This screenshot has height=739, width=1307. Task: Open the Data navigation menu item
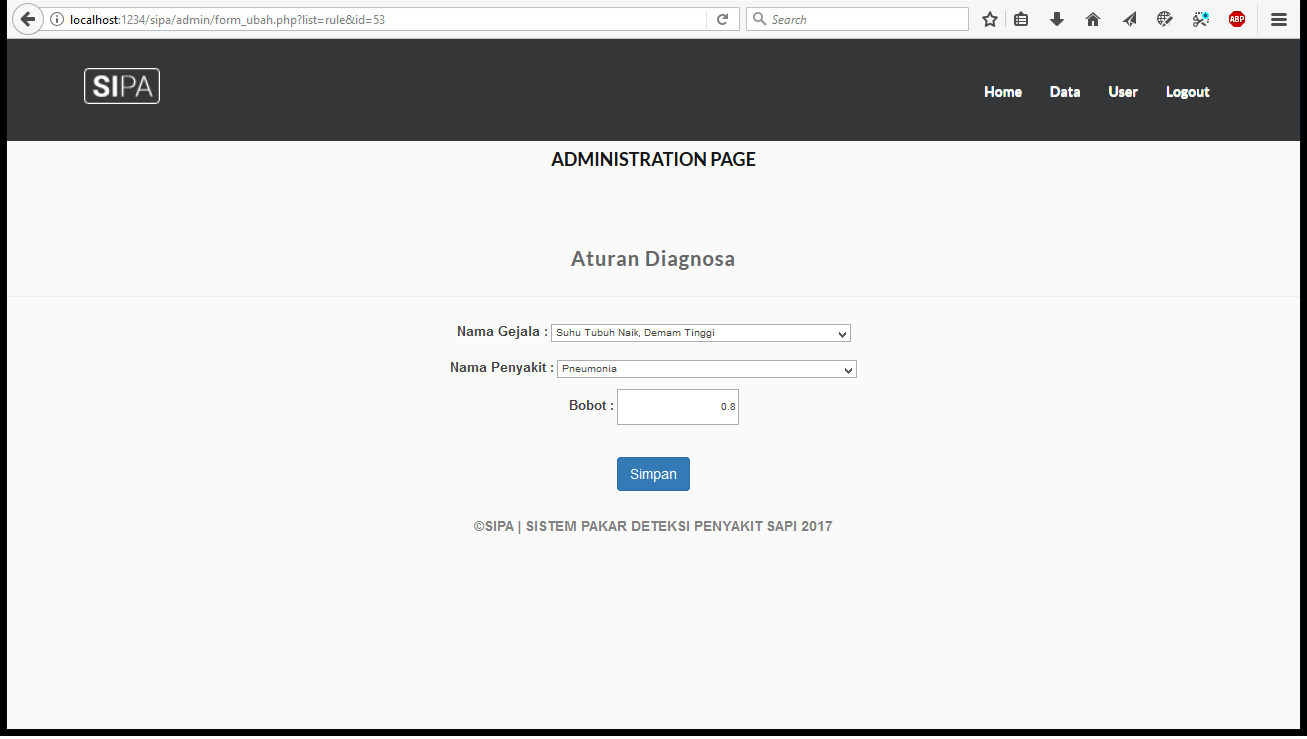click(x=1064, y=92)
